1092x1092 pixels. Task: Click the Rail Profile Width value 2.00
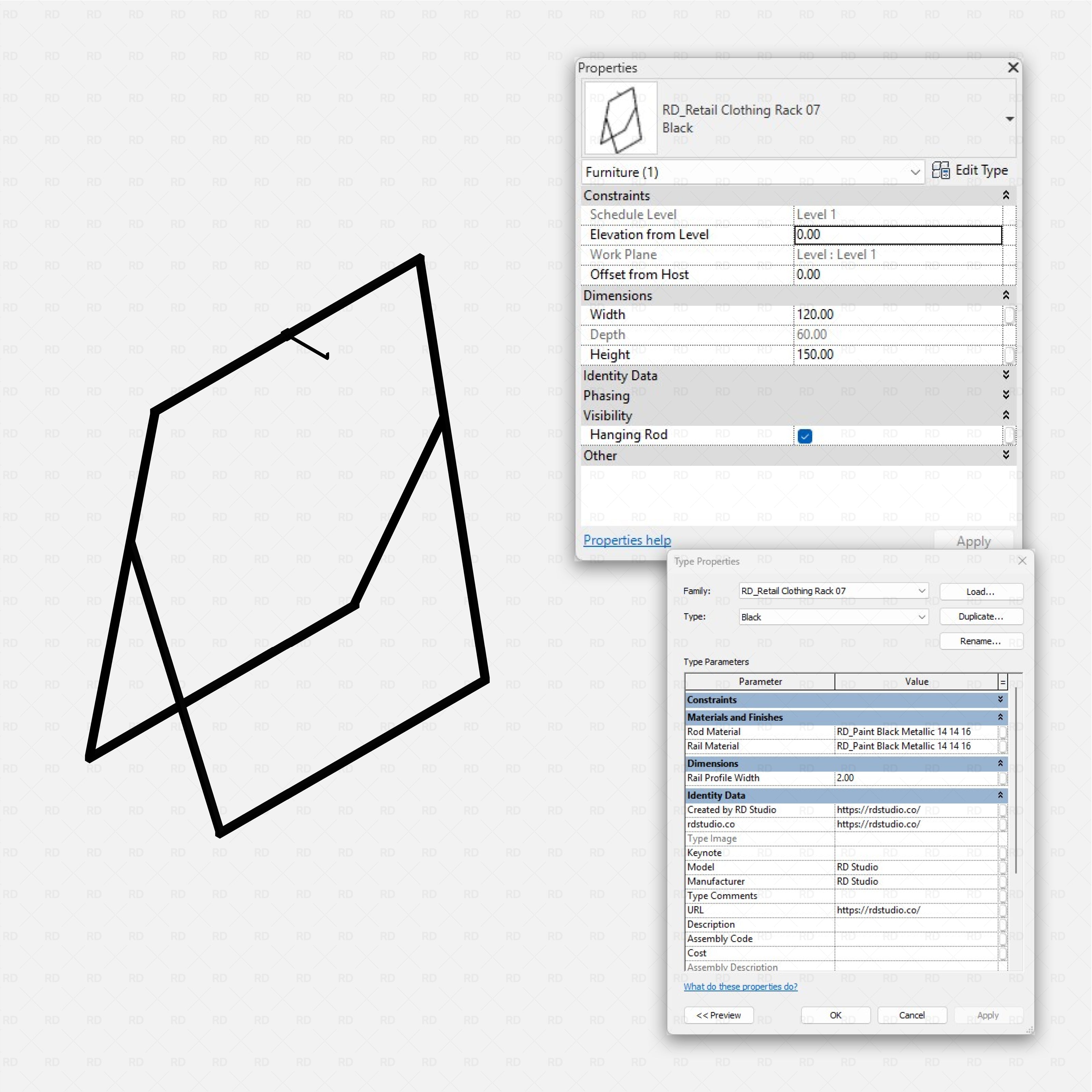pos(916,778)
